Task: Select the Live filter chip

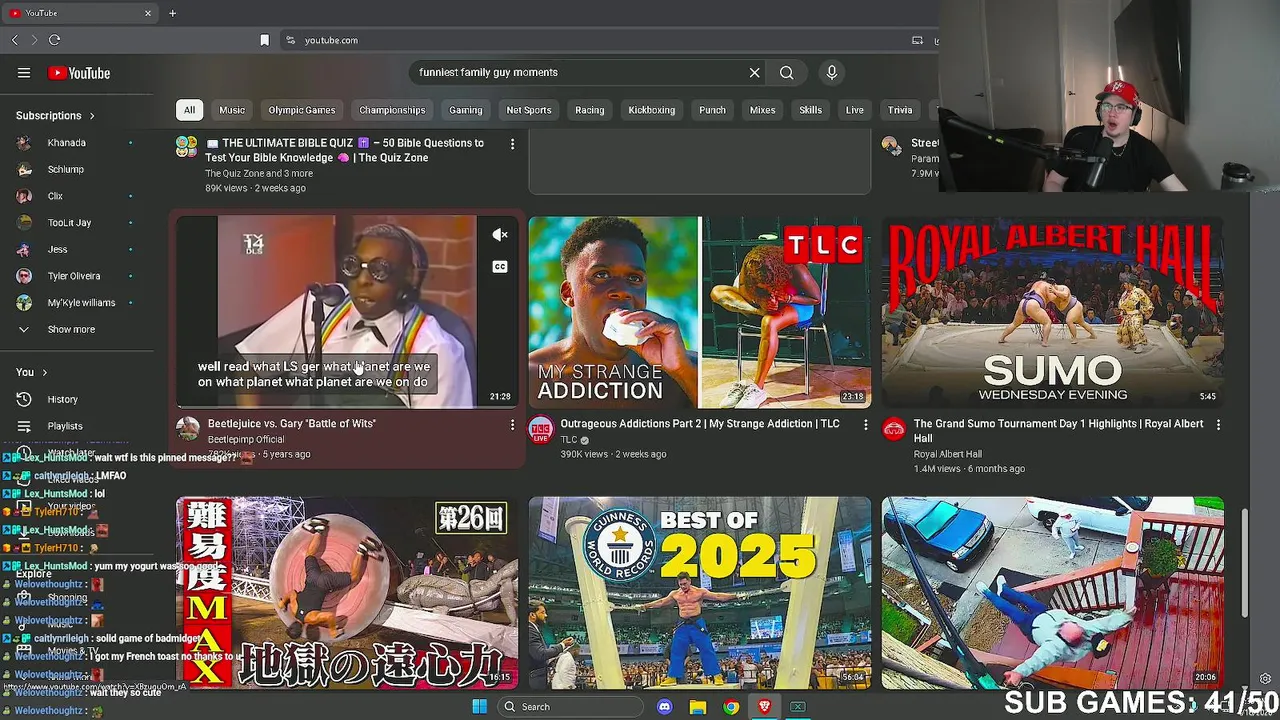Action: (854, 110)
